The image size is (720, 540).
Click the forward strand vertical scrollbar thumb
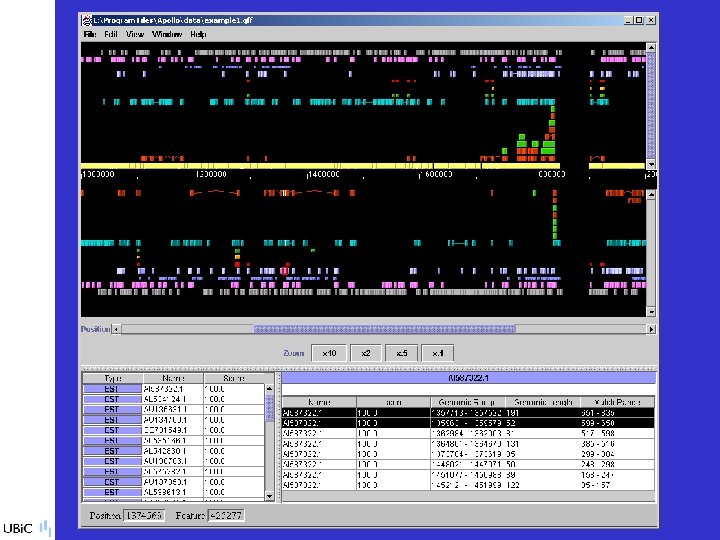651,105
